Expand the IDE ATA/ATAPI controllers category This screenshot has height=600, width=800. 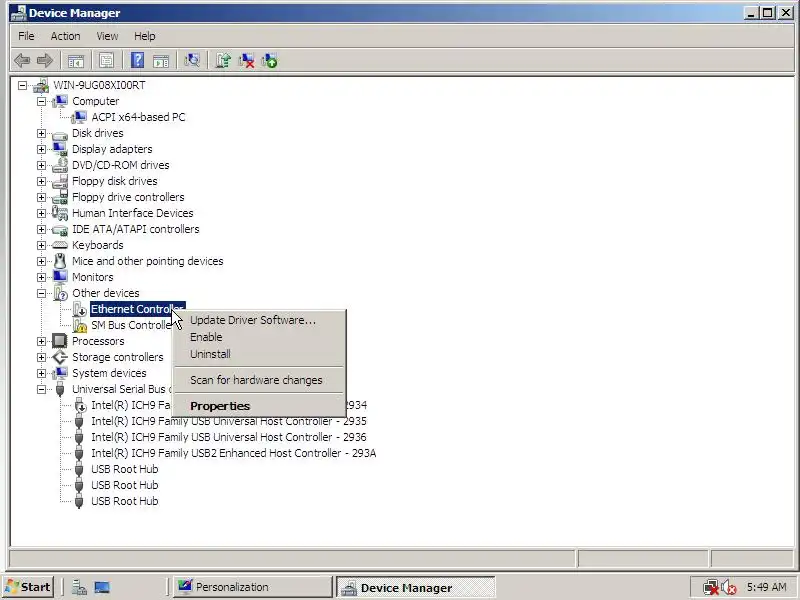[41, 230]
